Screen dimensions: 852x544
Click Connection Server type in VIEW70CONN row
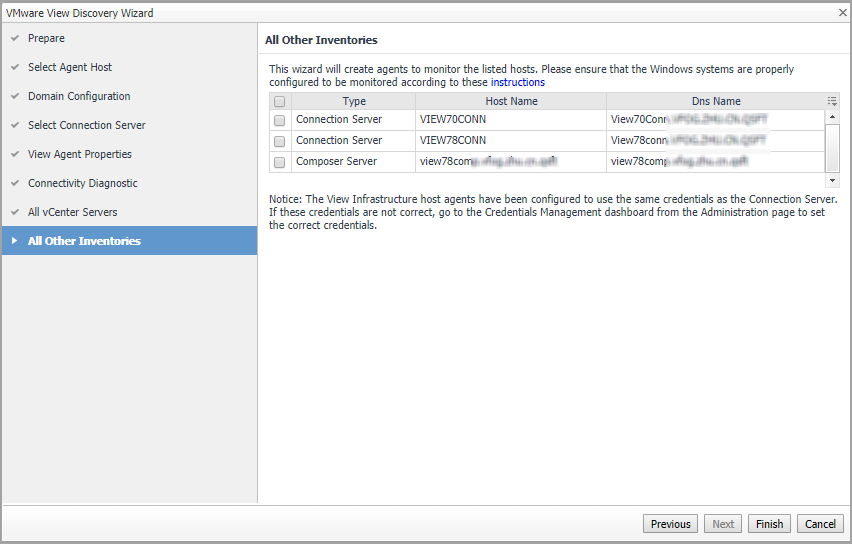coord(354,120)
